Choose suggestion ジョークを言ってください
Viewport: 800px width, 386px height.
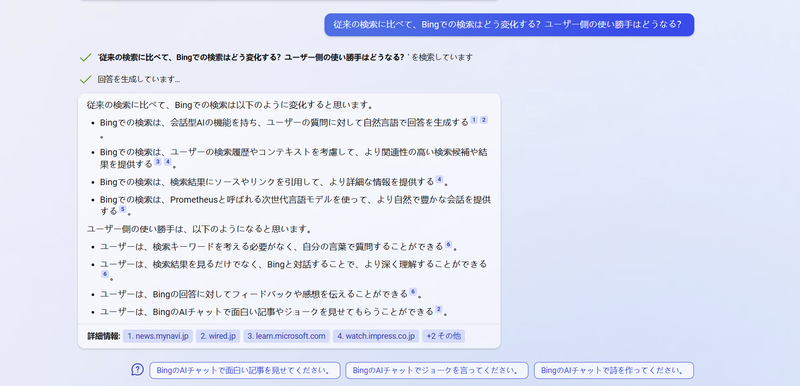[x=437, y=370]
